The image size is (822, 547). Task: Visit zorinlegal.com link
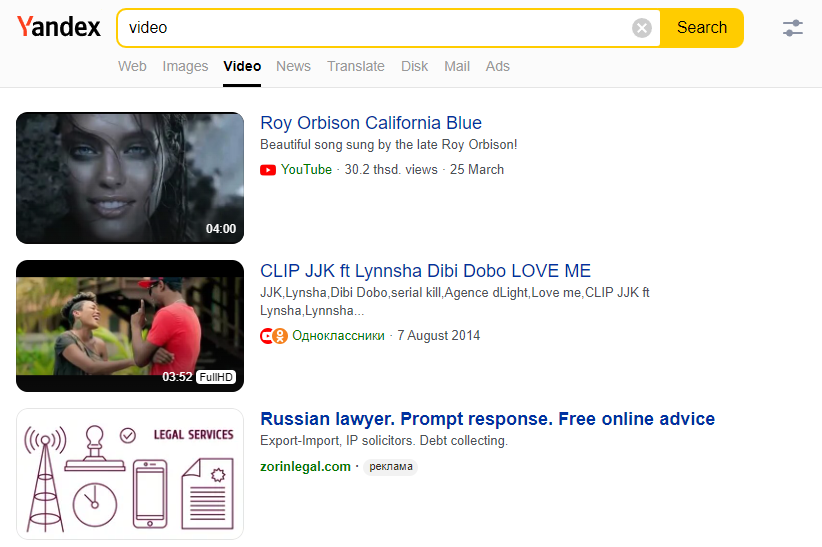pyautogui.click(x=305, y=466)
